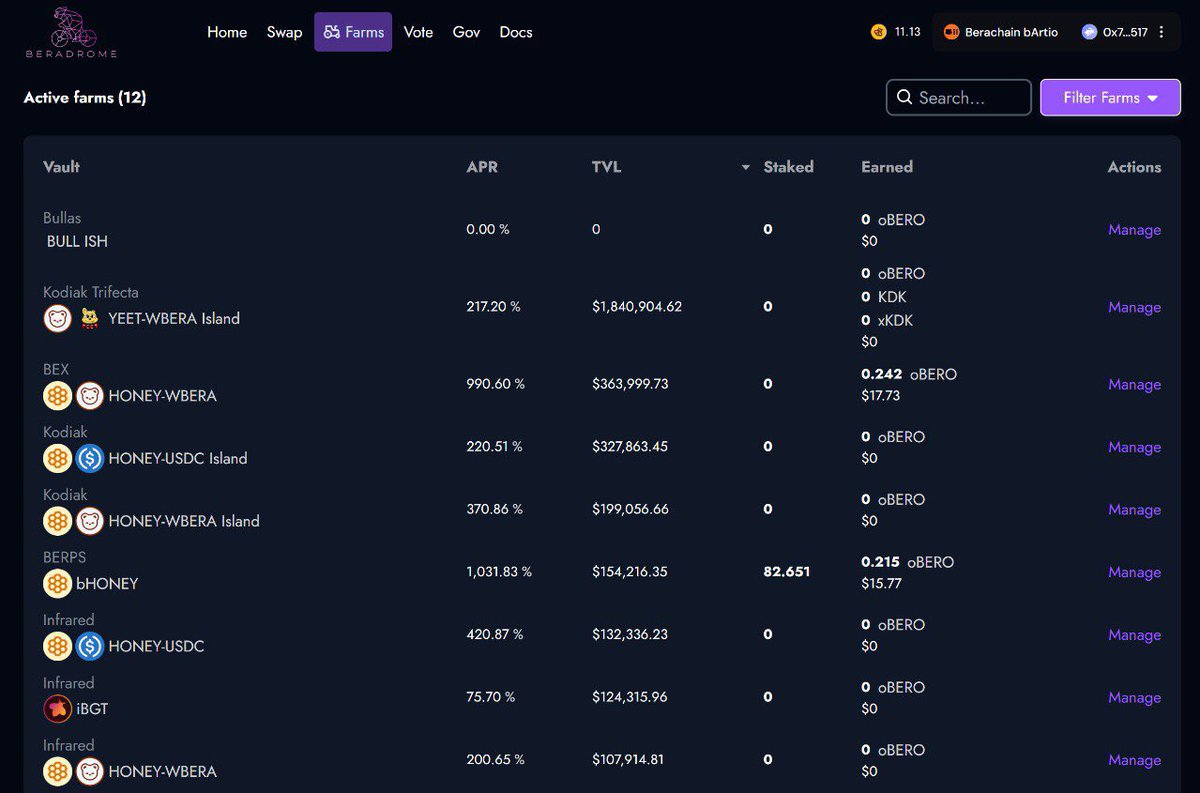The image size is (1200, 793).
Task: Click the Beradrome logo
Action: click(x=71, y=32)
